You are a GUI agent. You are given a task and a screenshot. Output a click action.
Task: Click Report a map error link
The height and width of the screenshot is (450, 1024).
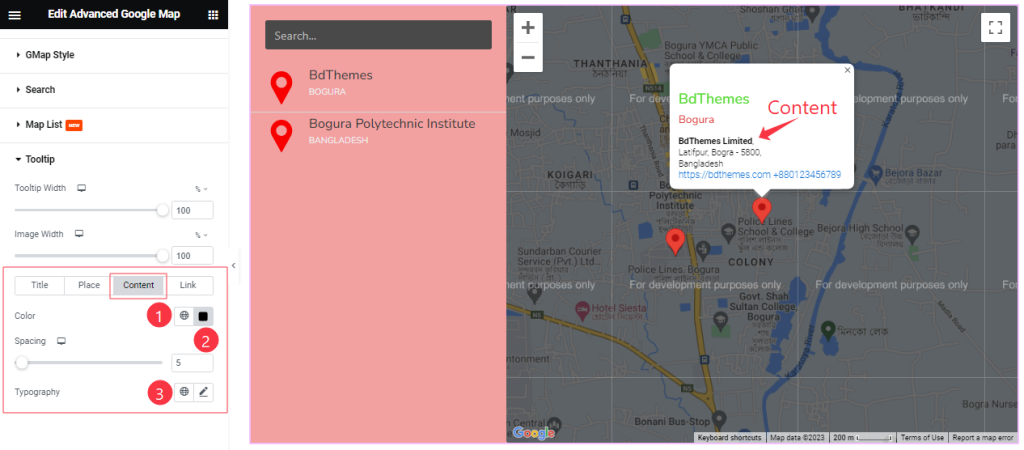tap(982, 438)
